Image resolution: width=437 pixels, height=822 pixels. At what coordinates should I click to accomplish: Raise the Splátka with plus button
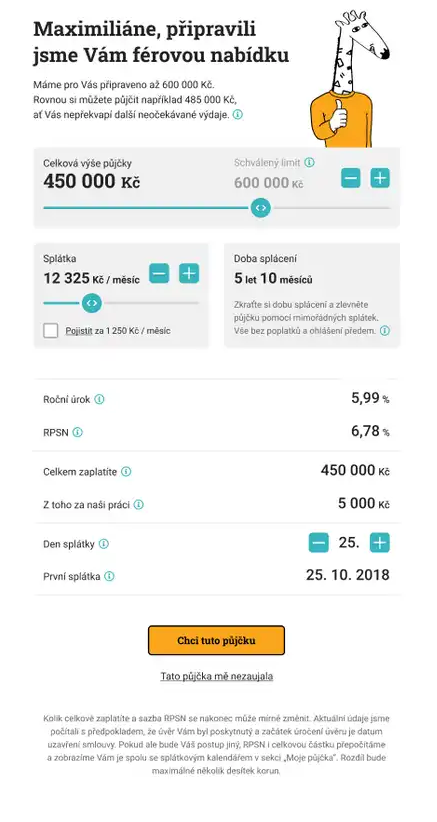tap(189, 273)
